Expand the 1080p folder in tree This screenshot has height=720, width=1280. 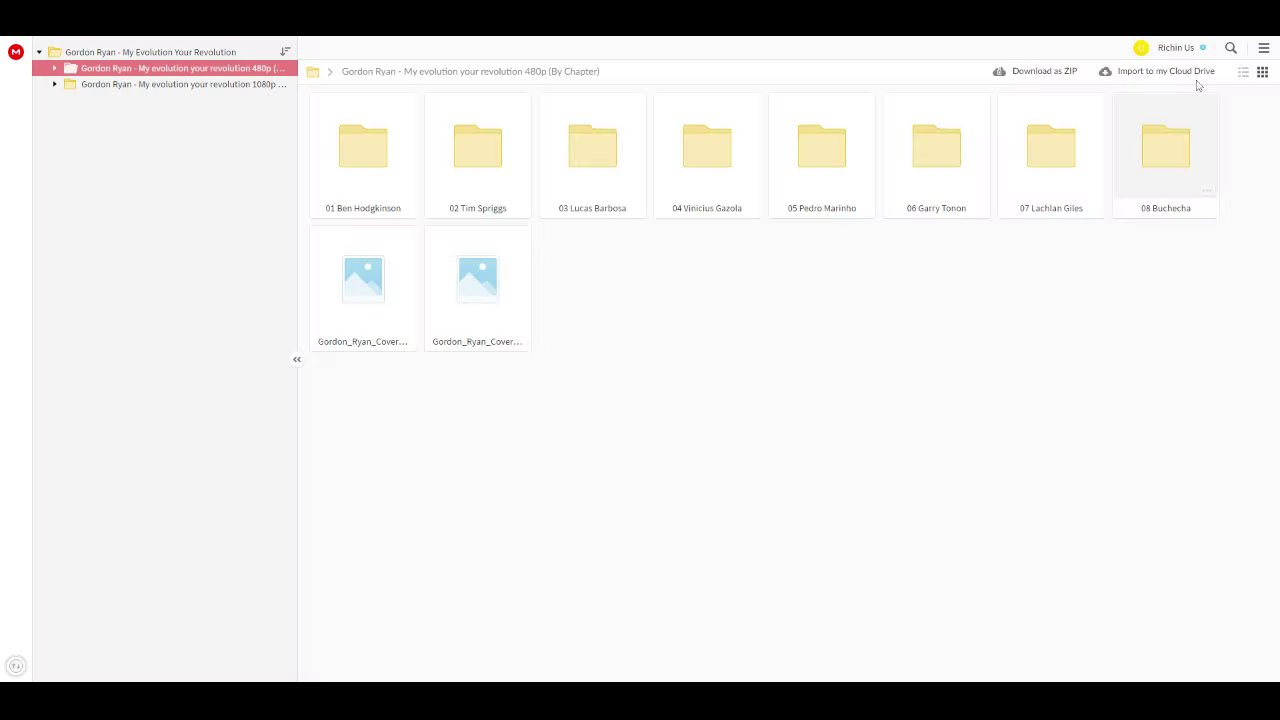point(55,84)
